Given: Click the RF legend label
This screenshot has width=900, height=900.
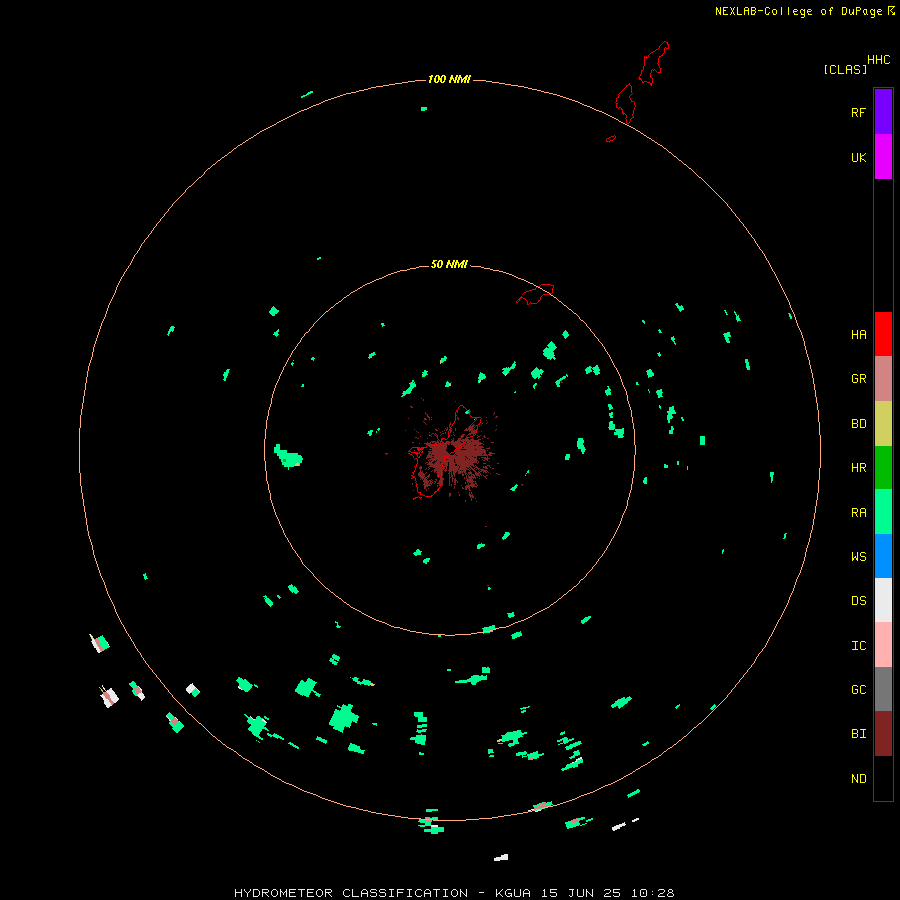Looking at the screenshot, I should click(x=858, y=112).
